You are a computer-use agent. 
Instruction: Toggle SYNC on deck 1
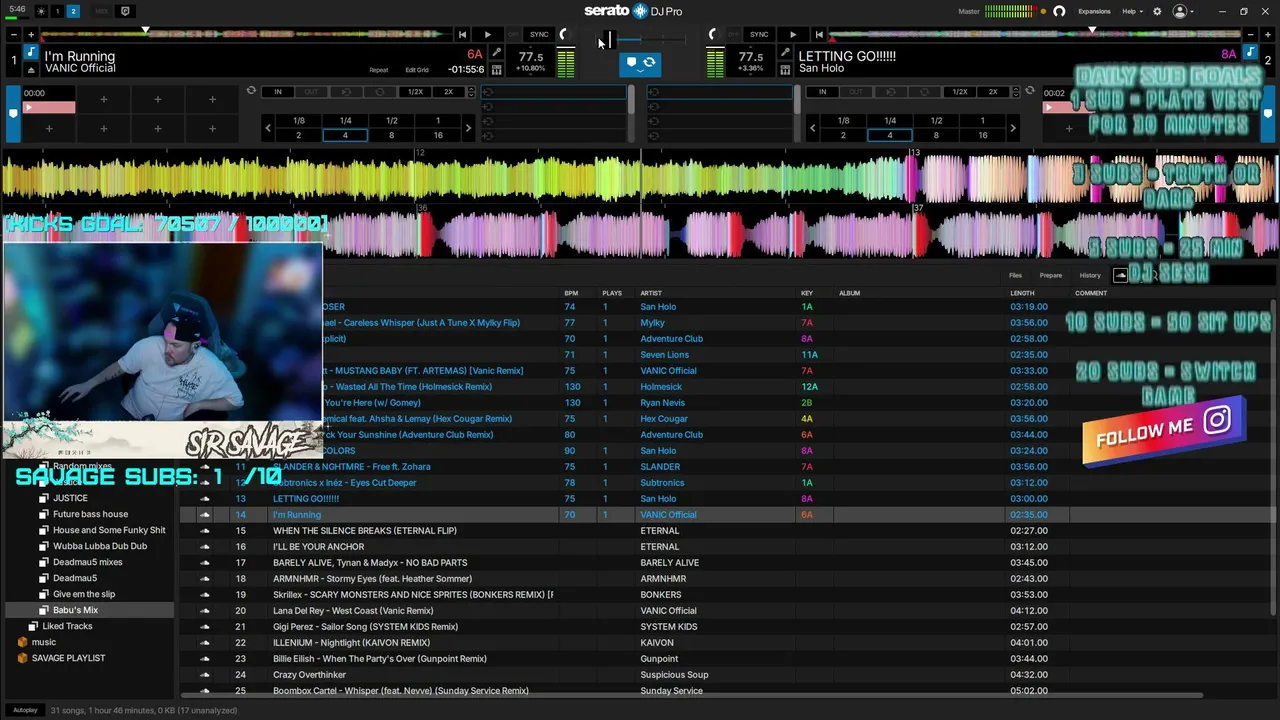pyautogui.click(x=539, y=35)
